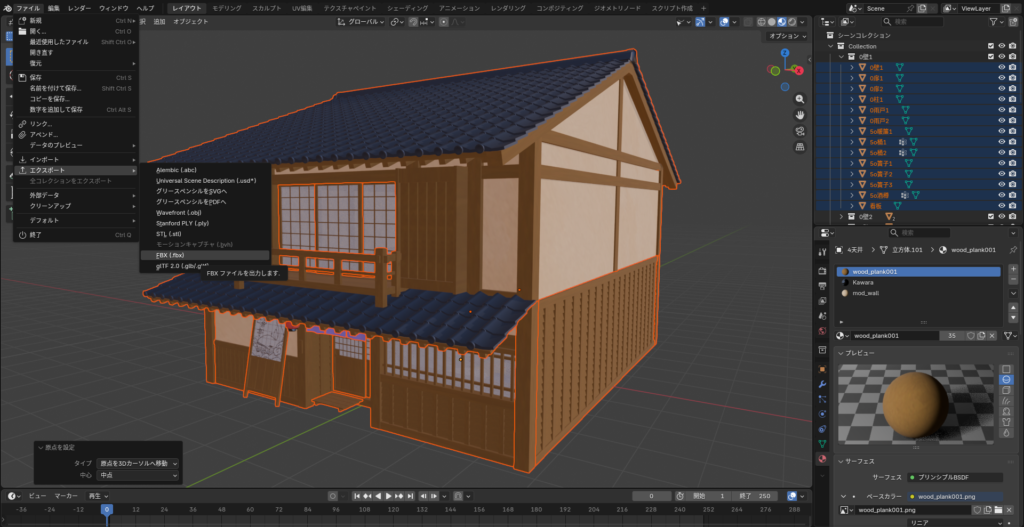This screenshot has height=527, width=1024.
Task: Click the viewport zoom magnifier icon
Action: click(800, 99)
